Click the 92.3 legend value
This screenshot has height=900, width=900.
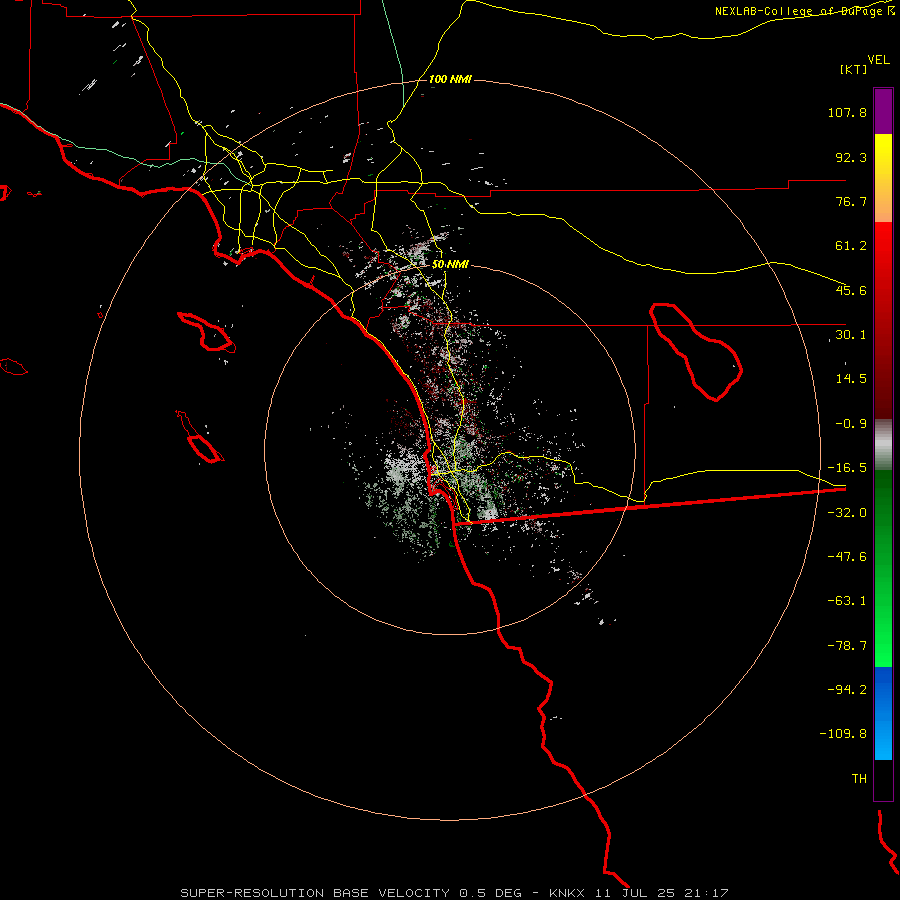pyautogui.click(x=851, y=157)
